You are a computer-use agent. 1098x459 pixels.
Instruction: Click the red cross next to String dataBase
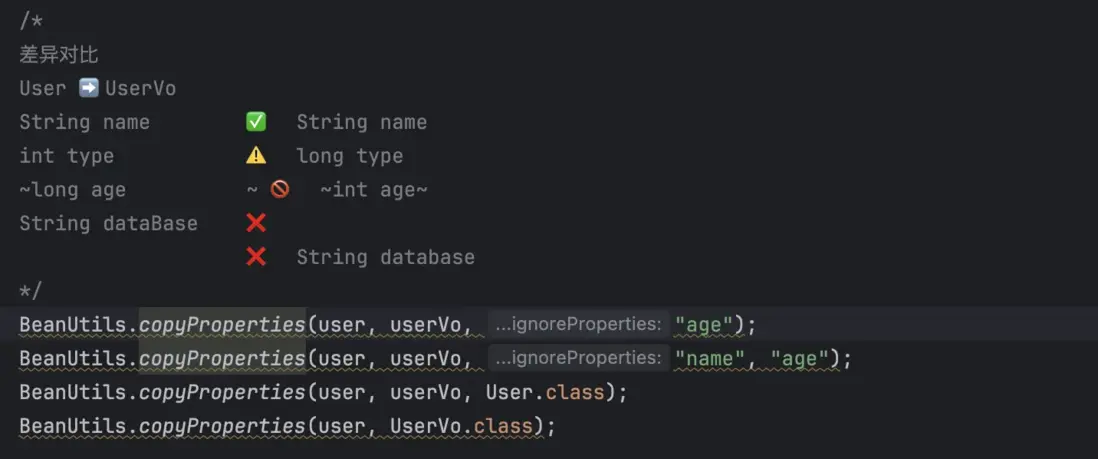(x=256, y=224)
